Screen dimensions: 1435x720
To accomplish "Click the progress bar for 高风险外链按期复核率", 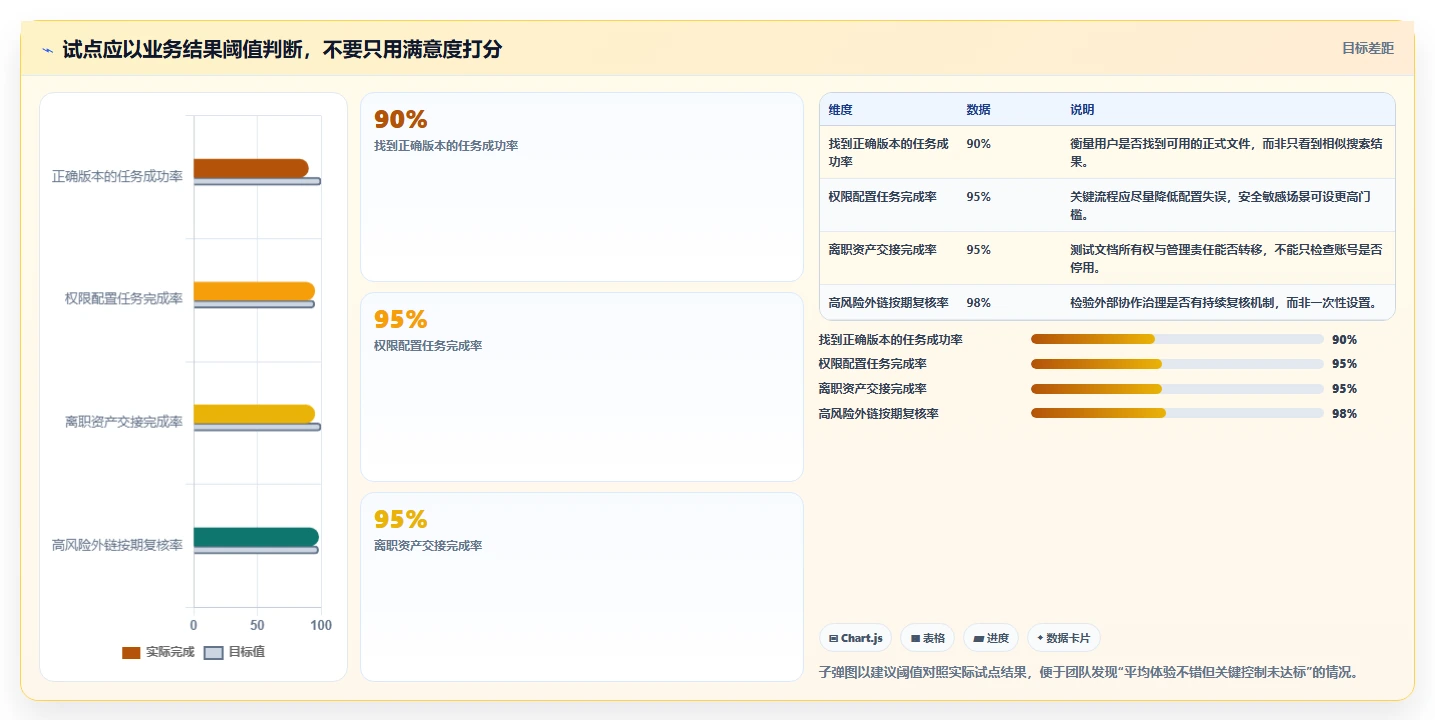I will pos(1177,413).
